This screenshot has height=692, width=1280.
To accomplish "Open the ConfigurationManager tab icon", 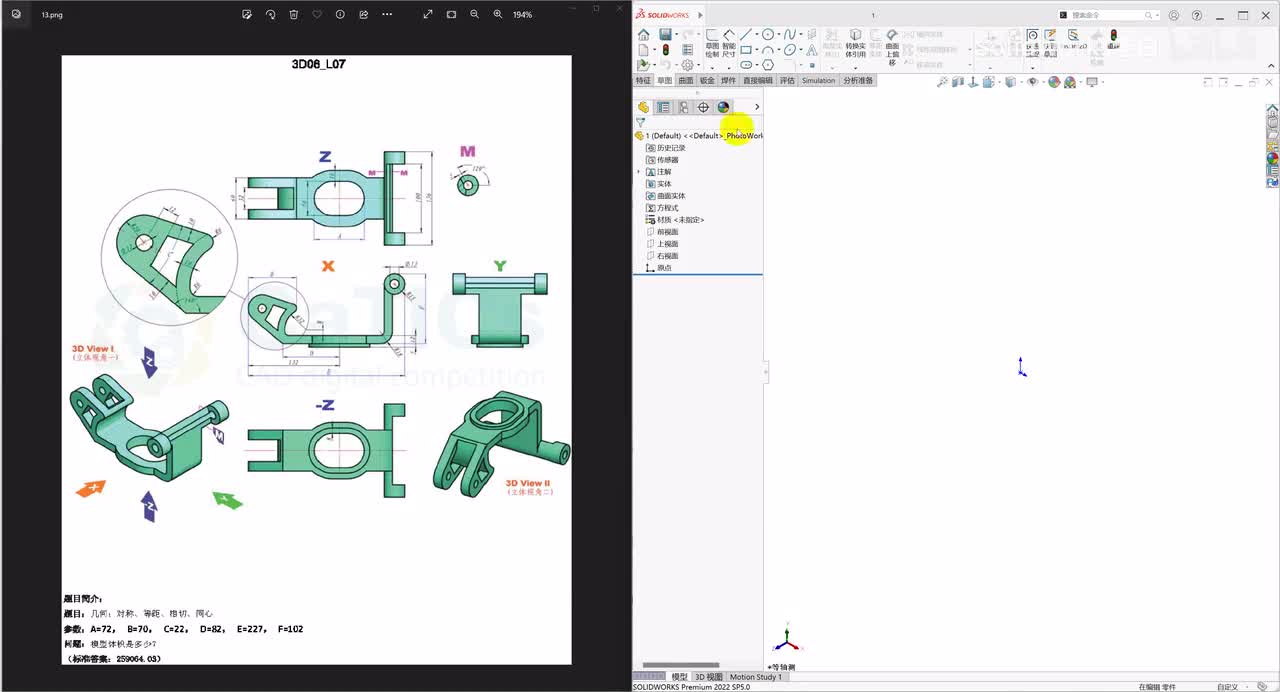I will (683, 107).
